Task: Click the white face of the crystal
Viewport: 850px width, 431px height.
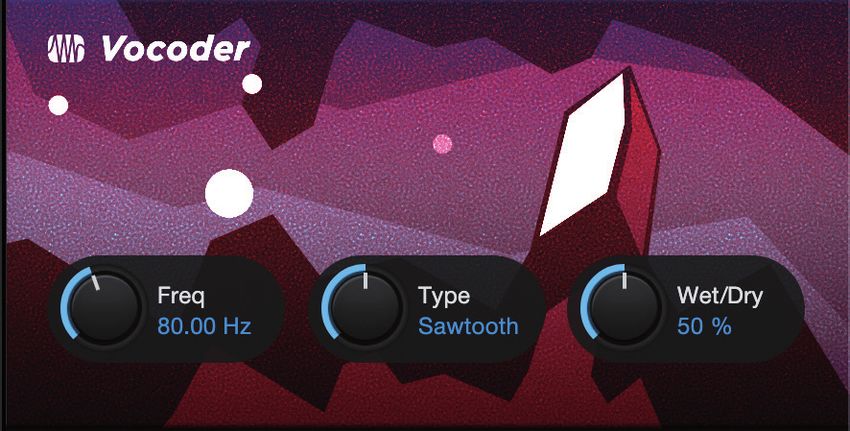Action: tap(583, 156)
